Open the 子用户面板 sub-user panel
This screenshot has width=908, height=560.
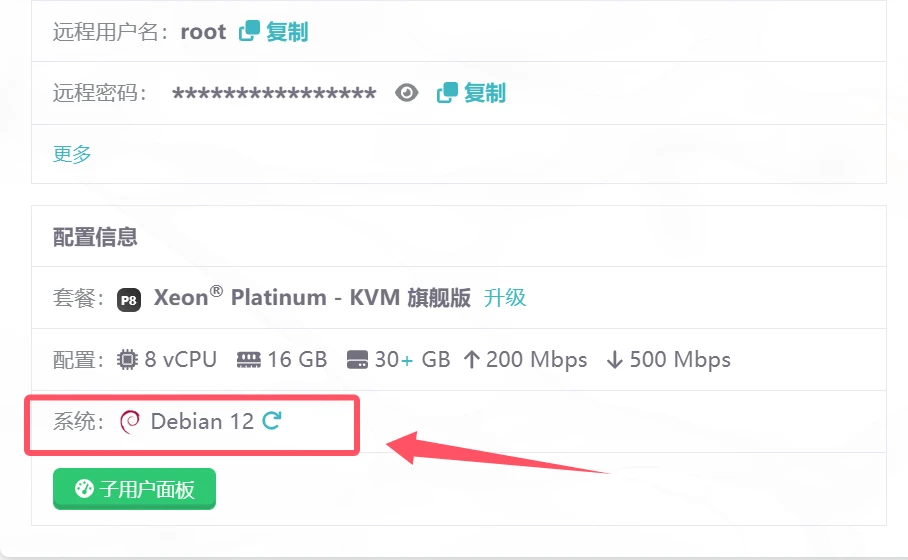[134, 489]
